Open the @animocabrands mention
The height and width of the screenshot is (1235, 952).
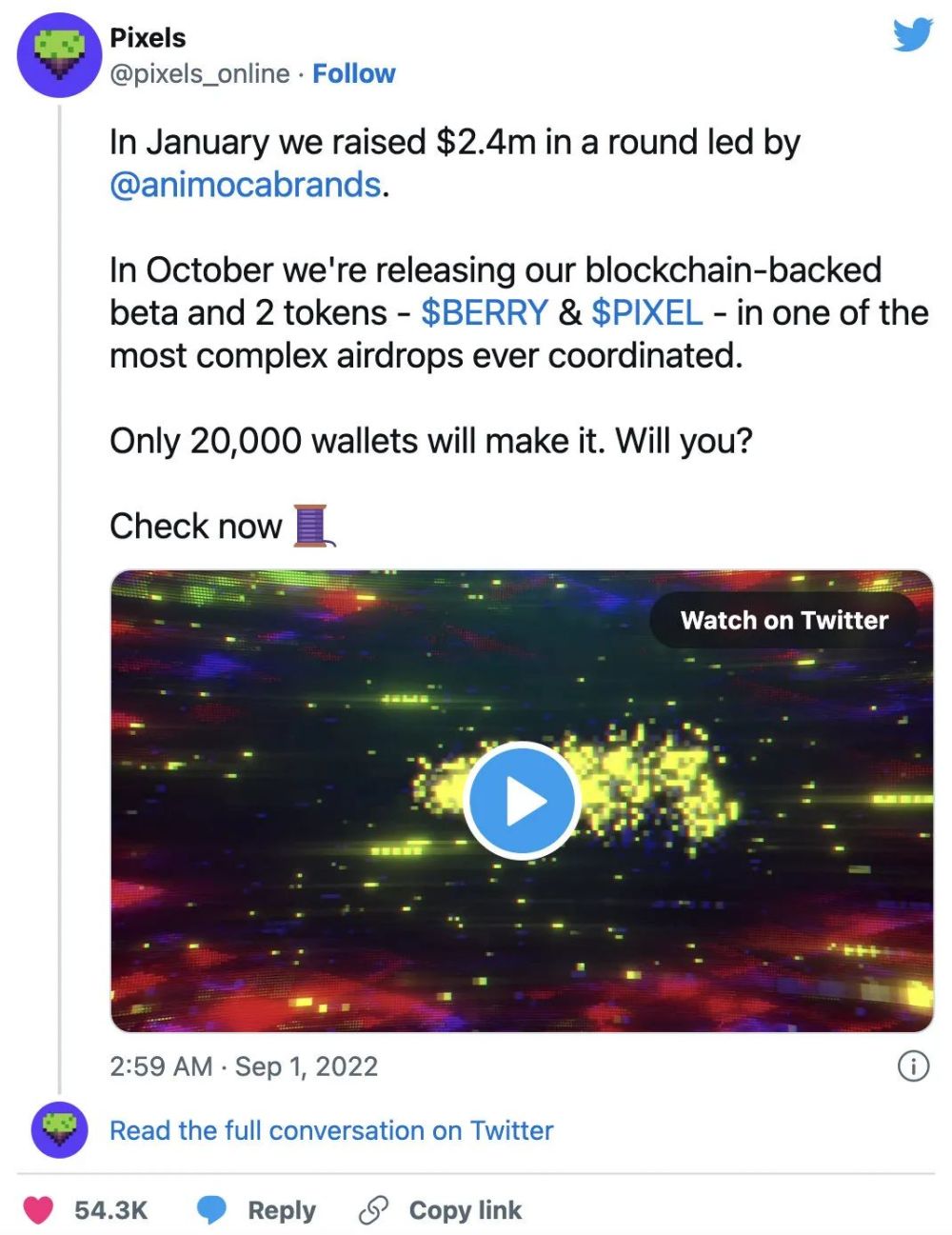(x=246, y=184)
